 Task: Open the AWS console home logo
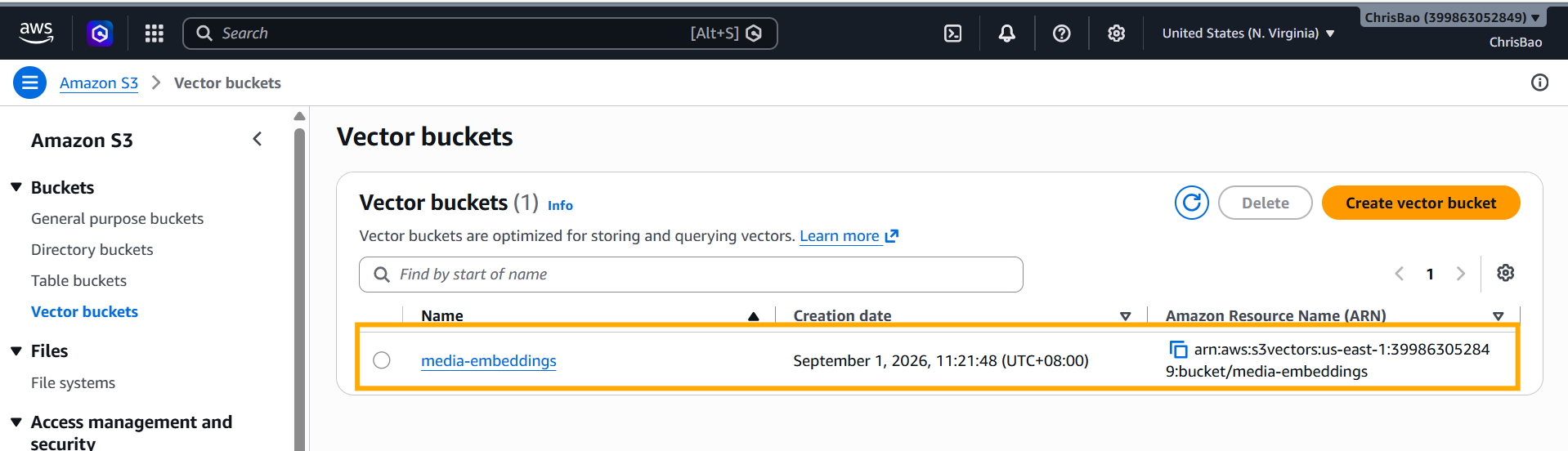(36, 33)
